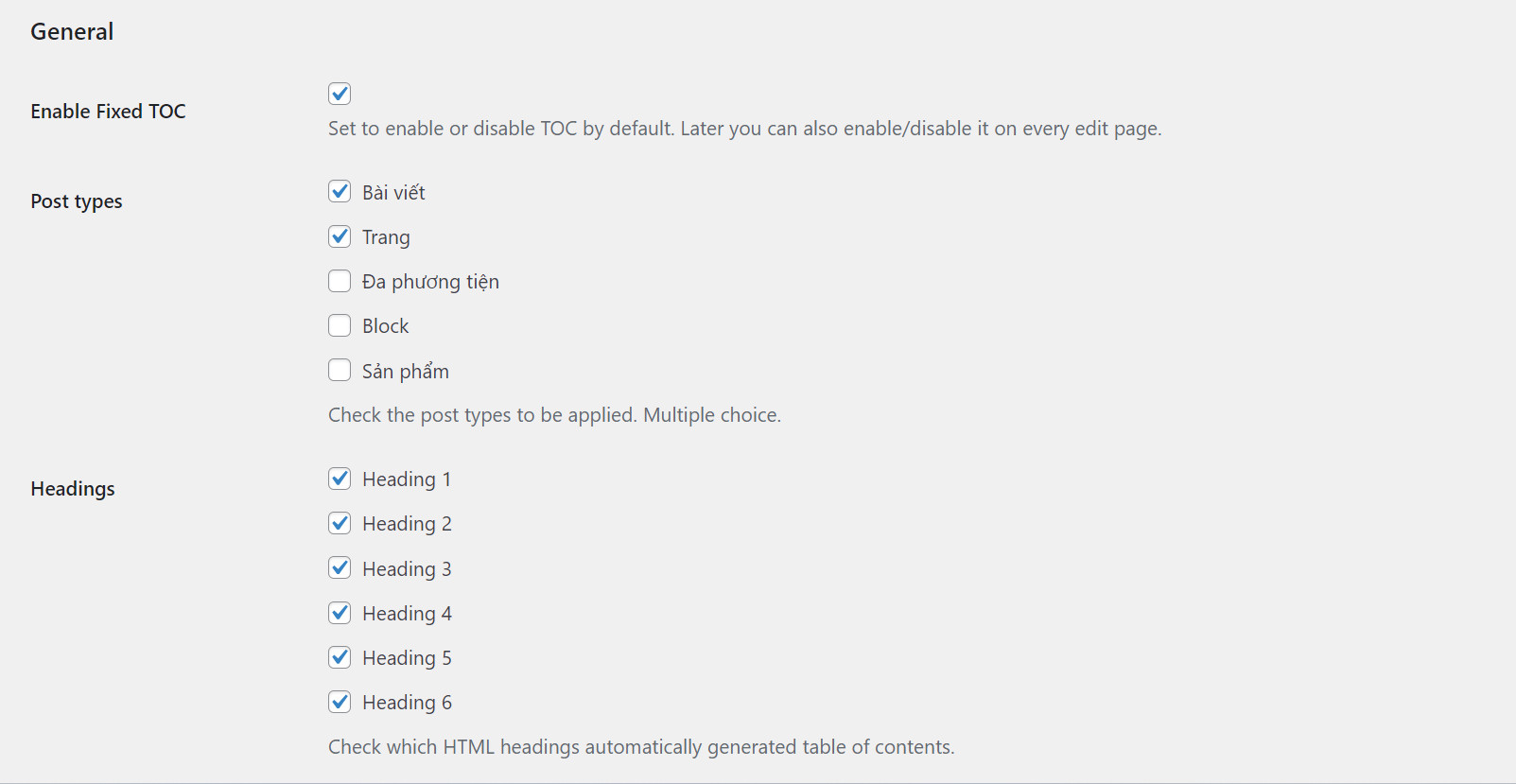Image resolution: width=1516 pixels, height=784 pixels.
Task: Disable the Heading 2 checkbox
Action: coord(340,523)
